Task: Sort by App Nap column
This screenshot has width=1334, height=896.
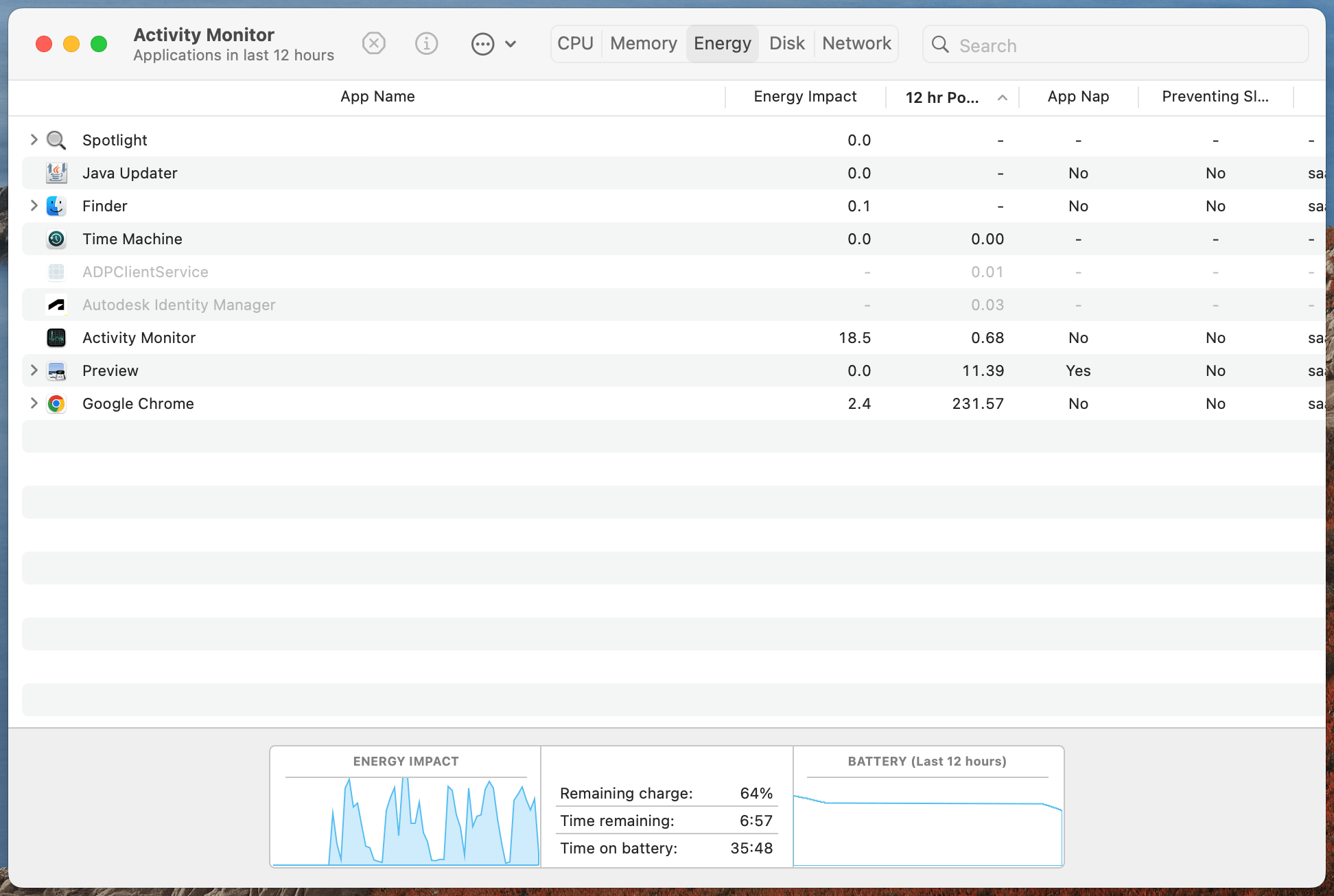Action: [1078, 97]
